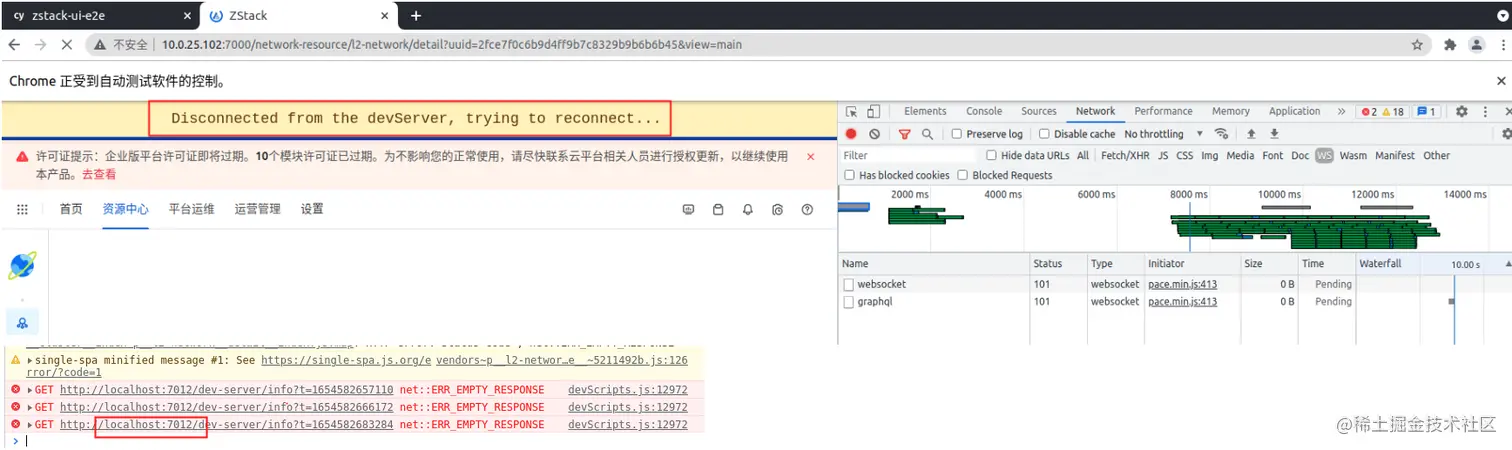Open the ZStack app grid launcher

[23, 209]
